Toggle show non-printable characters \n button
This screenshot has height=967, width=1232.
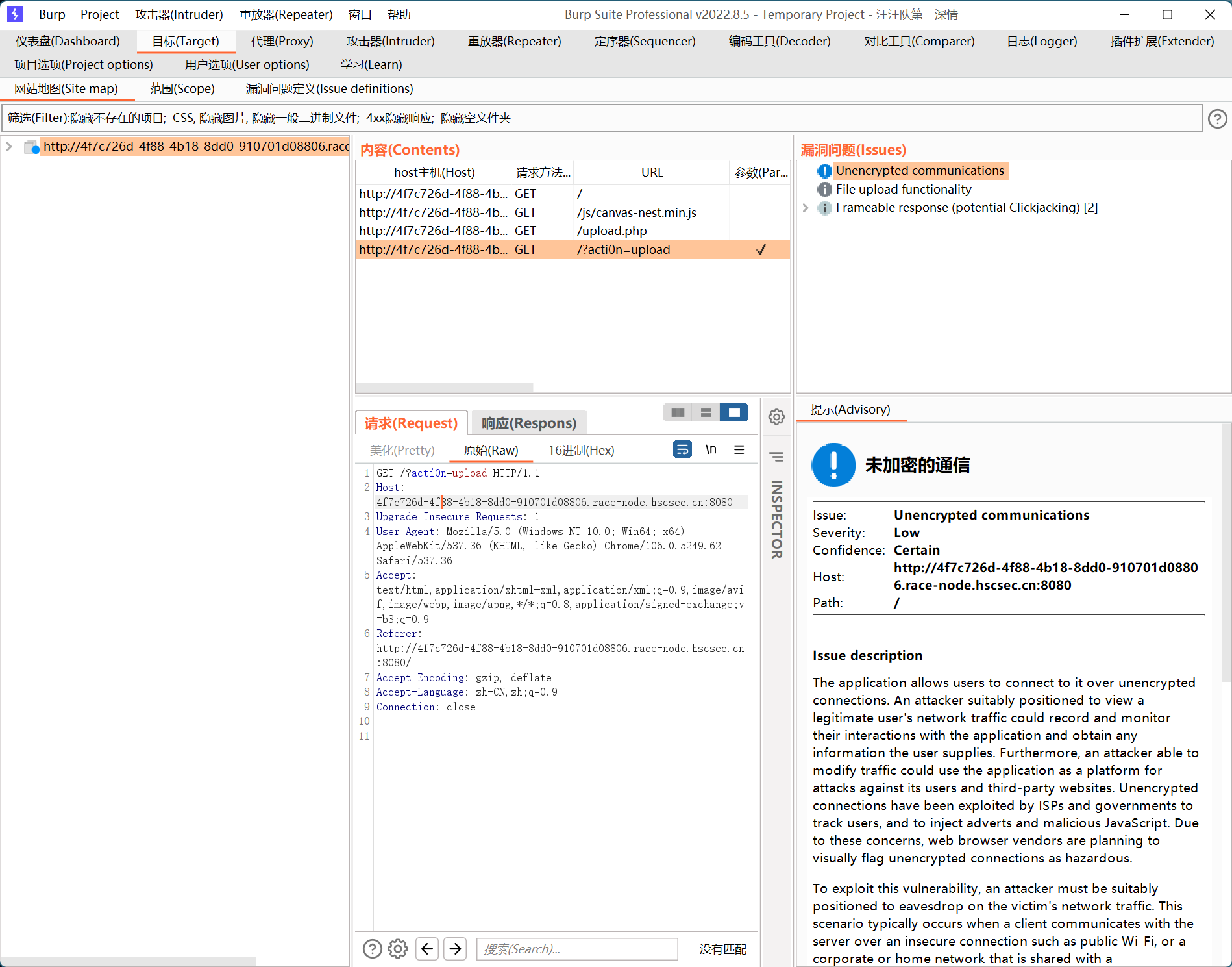[711, 449]
